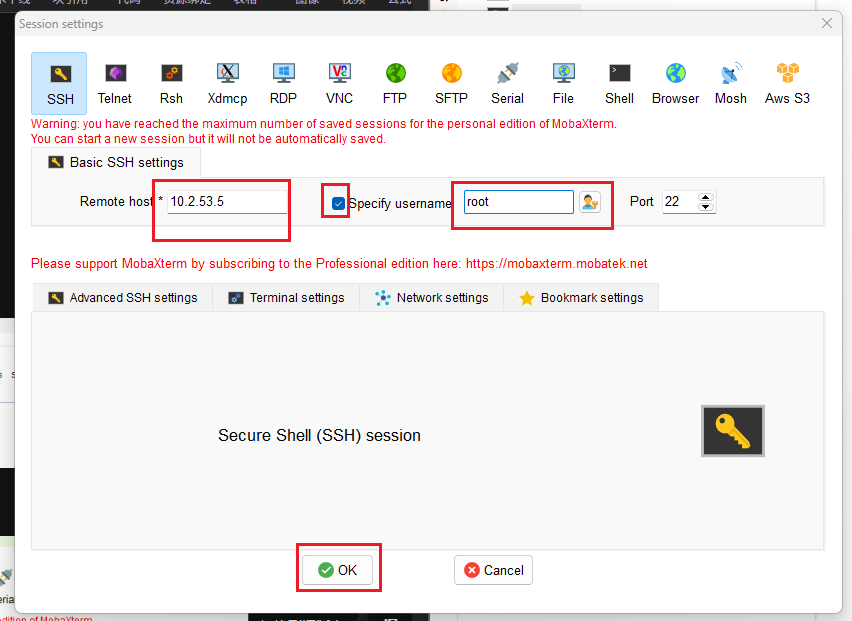The width and height of the screenshot is (852, 621).
Task: Close the Session settings dialog
Action: [827, 23]
